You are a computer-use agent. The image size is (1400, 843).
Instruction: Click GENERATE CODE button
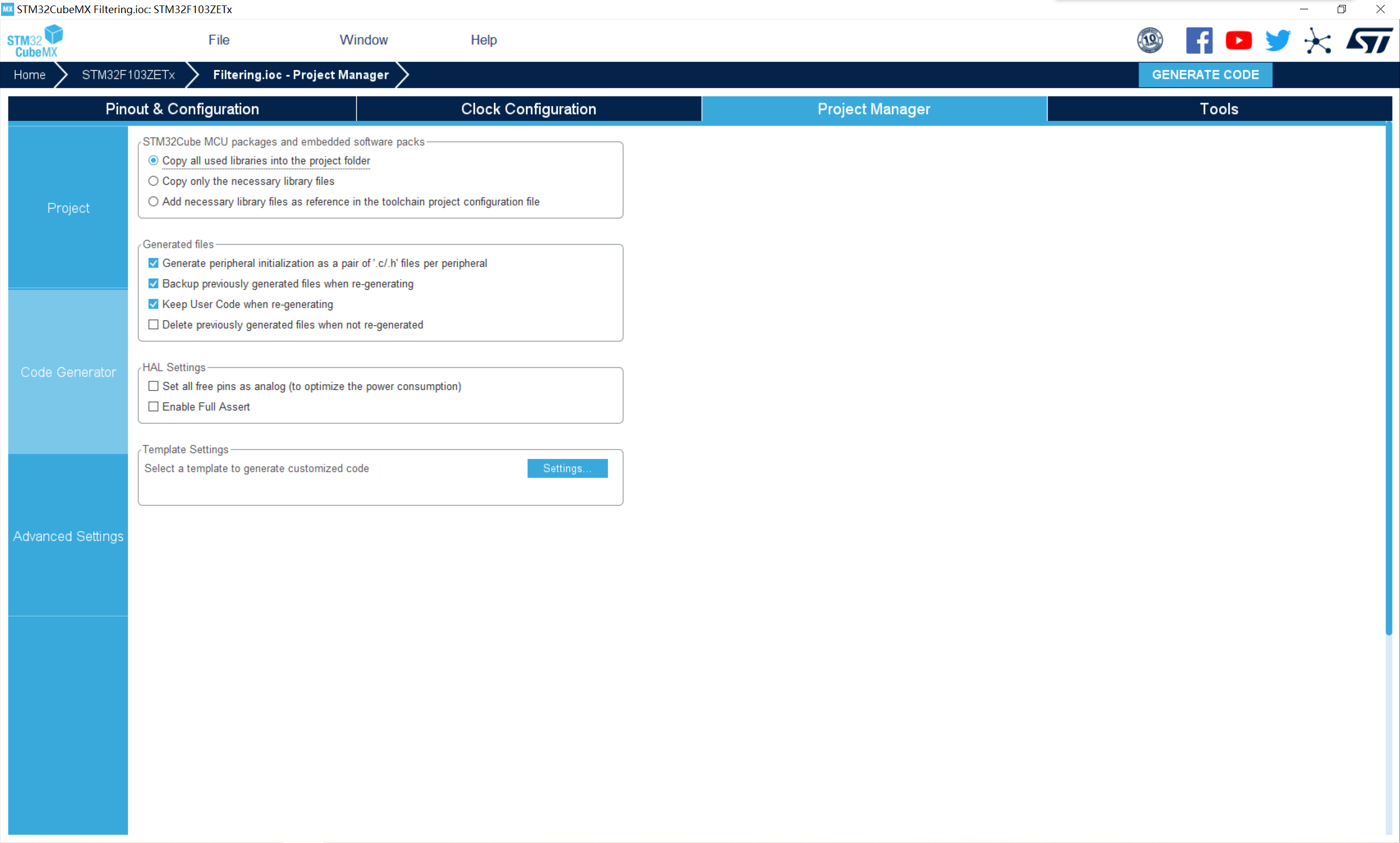(1204, 74)
